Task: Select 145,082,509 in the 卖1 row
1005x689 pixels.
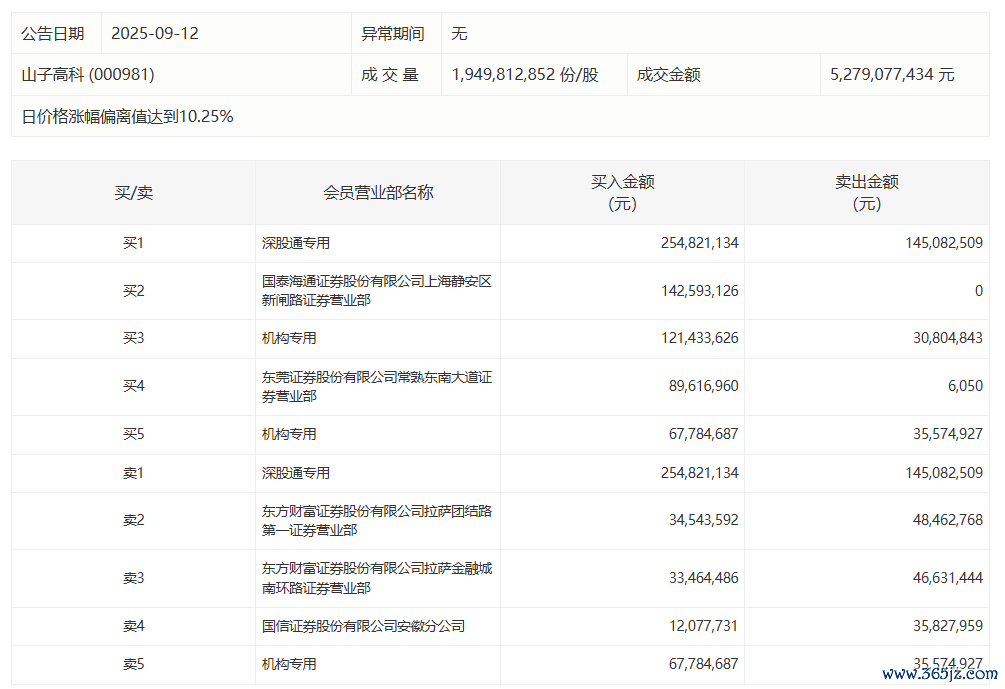Action: (943, 473)
